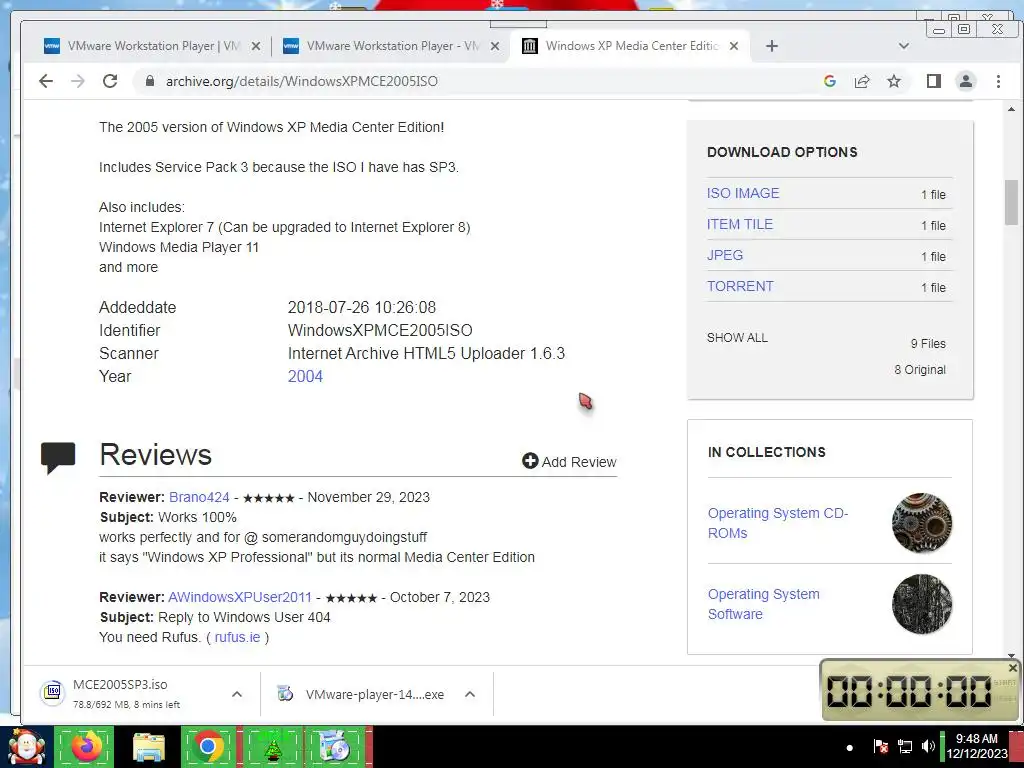Click the scrollbar down arrow
1024x768 pixels.
1011,655
